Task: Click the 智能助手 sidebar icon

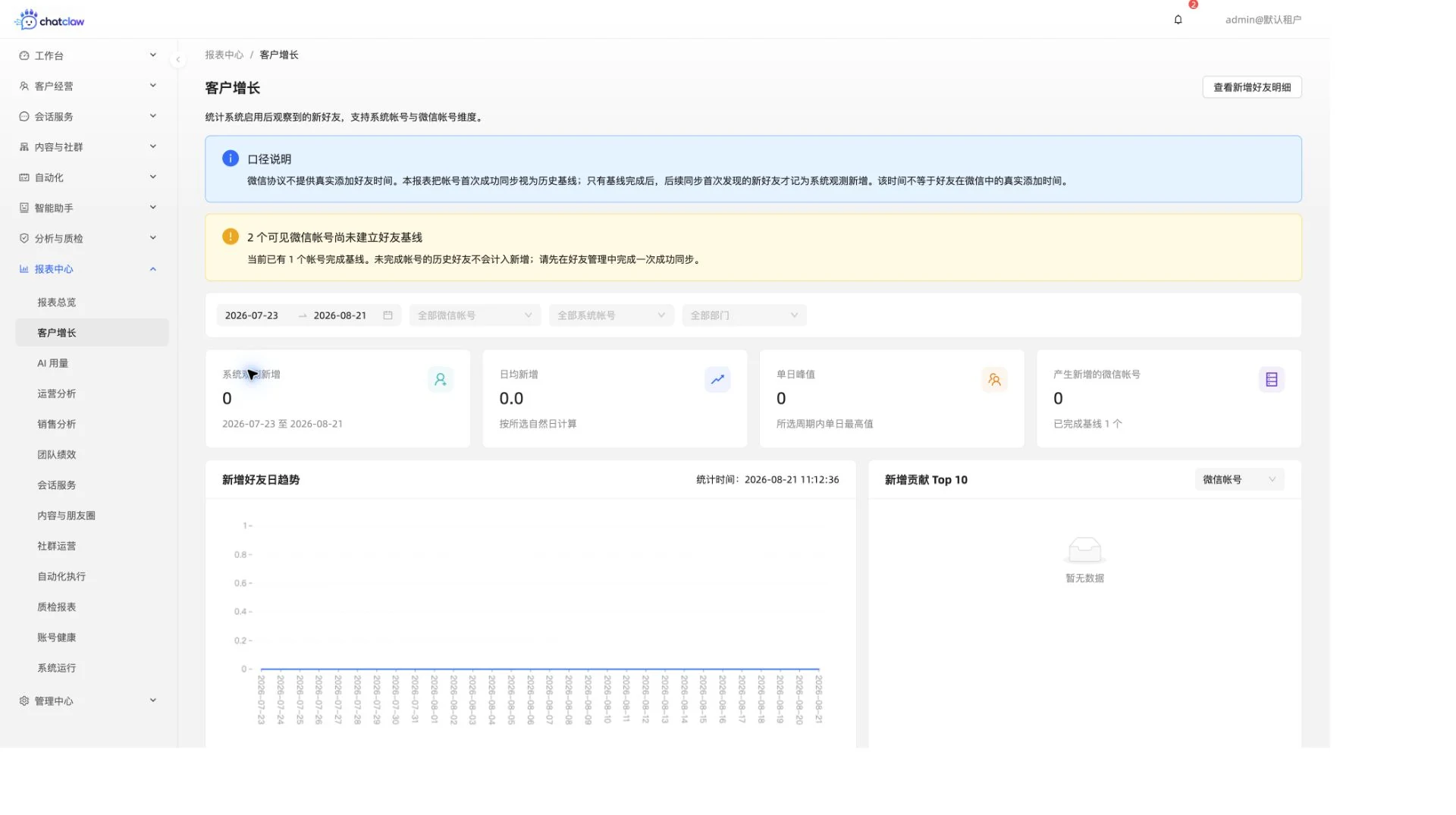Action: (x=24, y=208)
